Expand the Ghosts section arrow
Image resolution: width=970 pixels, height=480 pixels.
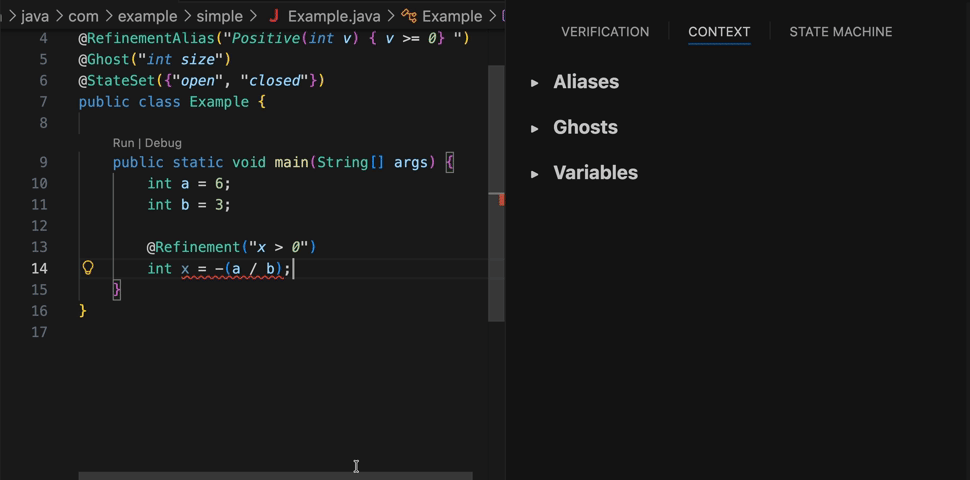(x=534, y=129)
